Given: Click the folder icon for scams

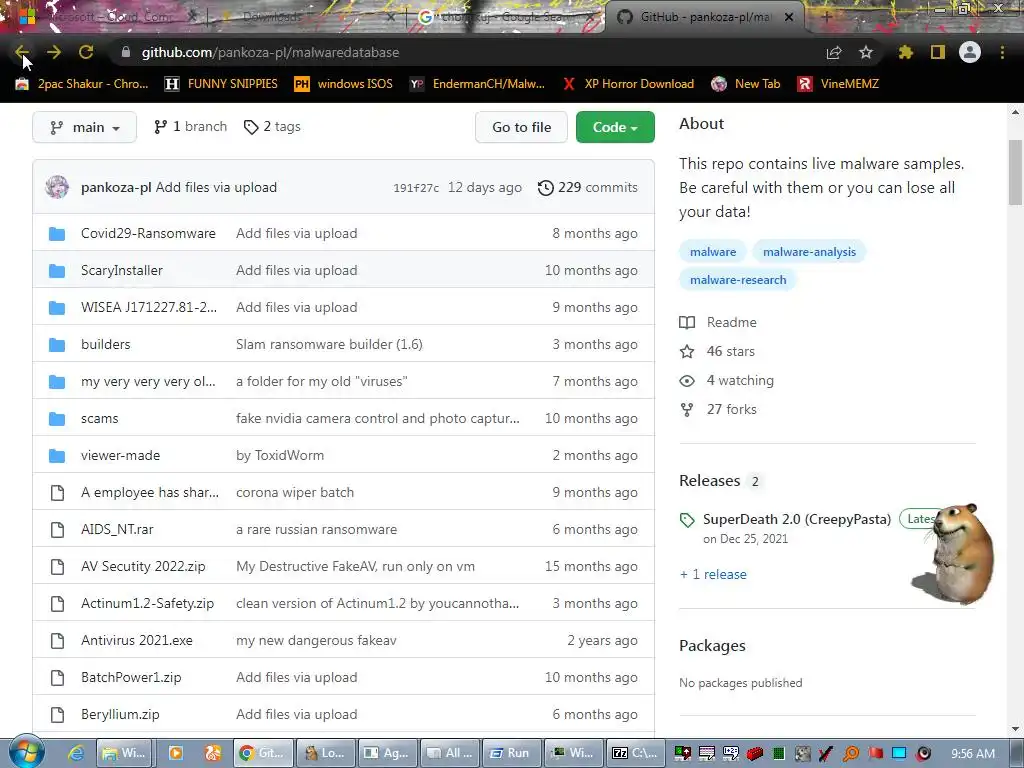Looking at the screenshot, I should (57, 419).
